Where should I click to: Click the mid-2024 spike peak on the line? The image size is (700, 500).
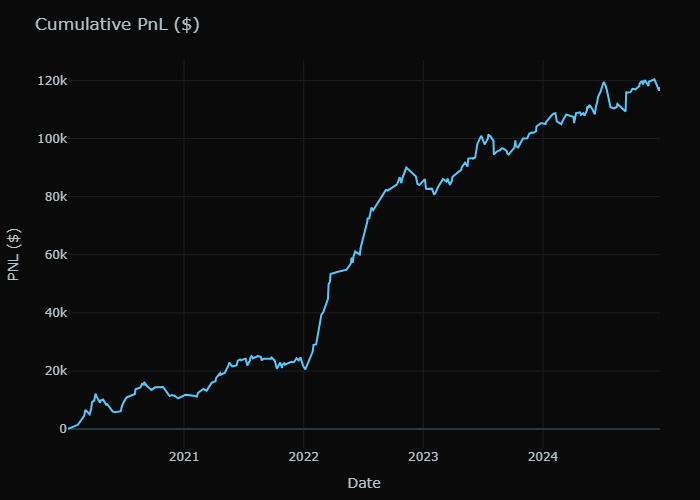pyautogui.click(x=604, y=82)
